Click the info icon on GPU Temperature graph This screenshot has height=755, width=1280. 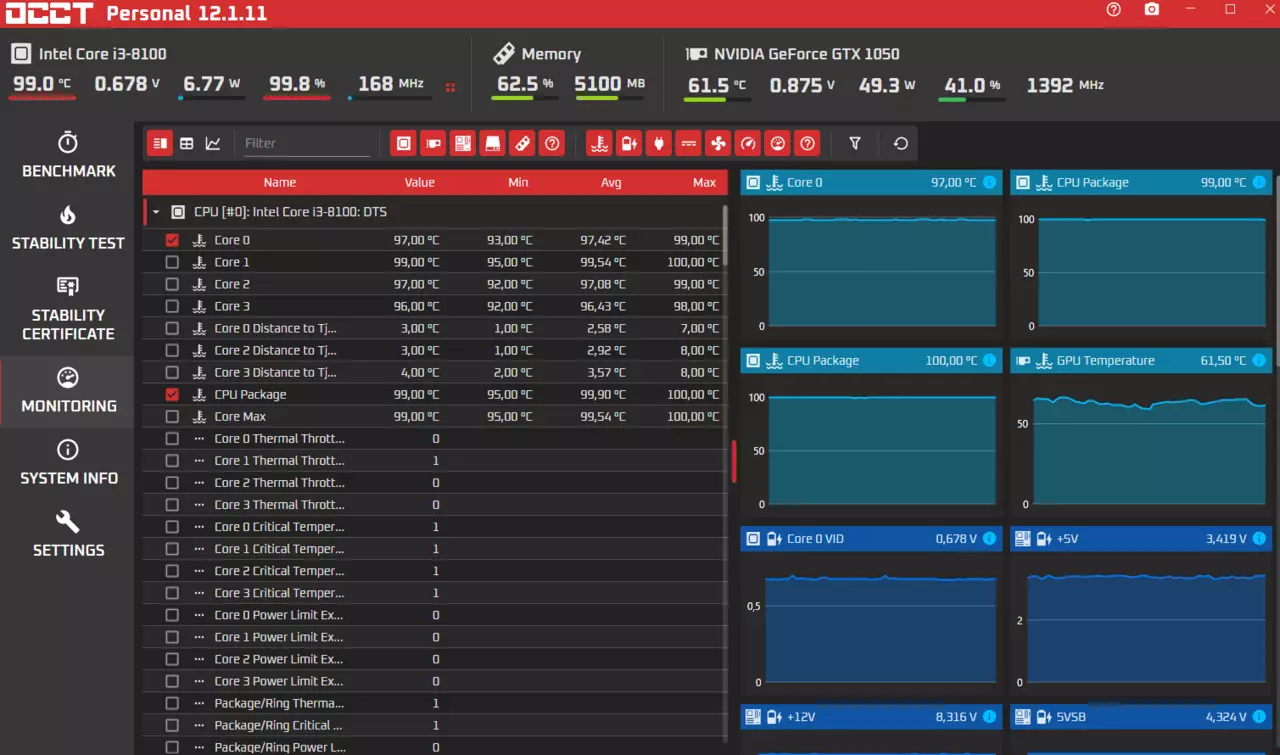click(1259, 361)
